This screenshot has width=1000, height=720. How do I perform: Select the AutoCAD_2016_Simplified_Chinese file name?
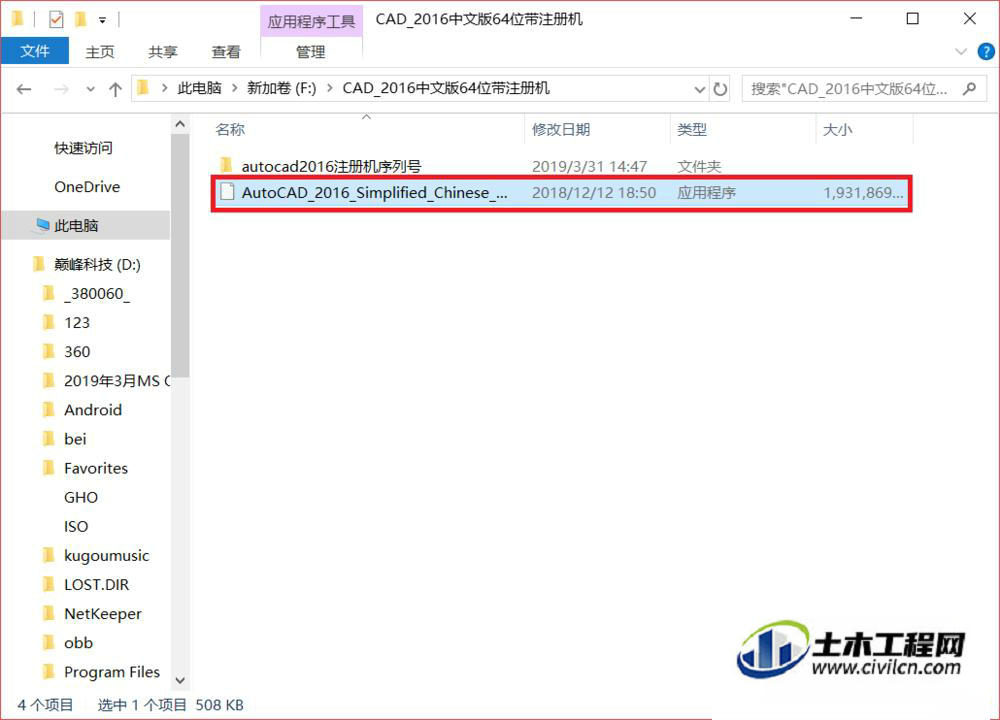tap(375, 193)
